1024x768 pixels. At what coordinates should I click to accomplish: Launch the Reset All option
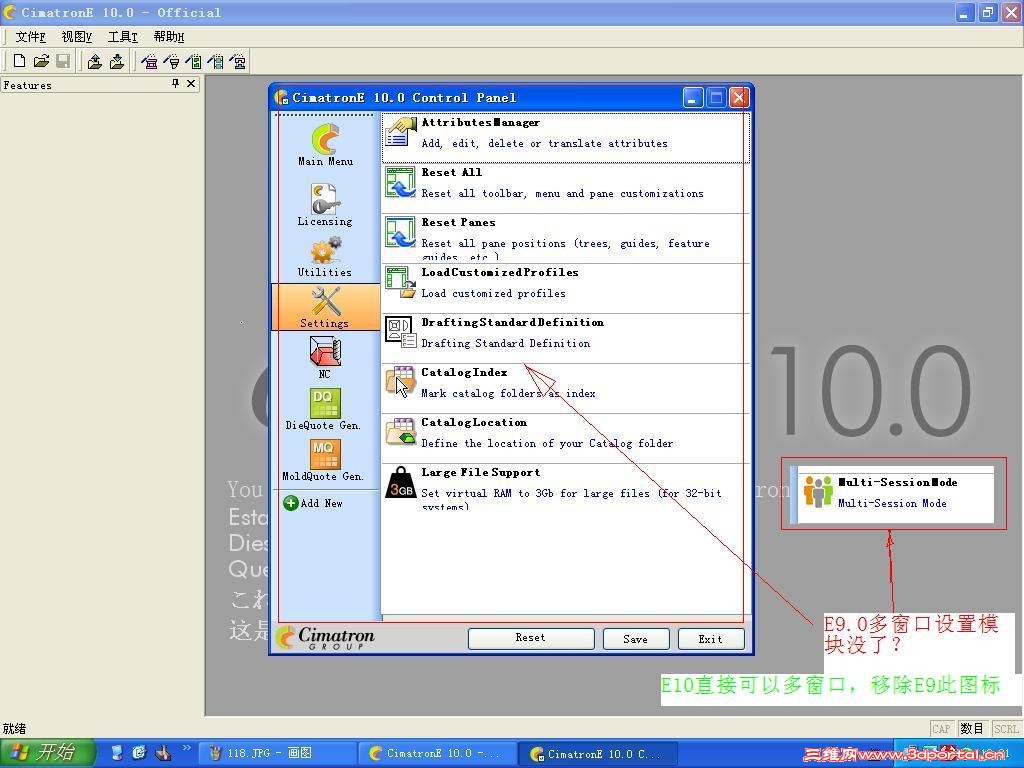(565, 188)
